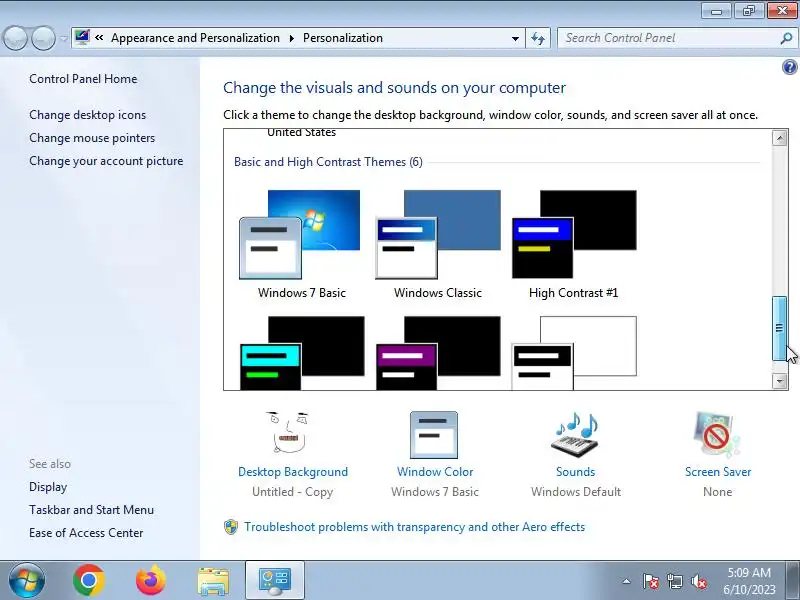Click Appearance and Personalization breadcrumb
The image size is (800, 600).
pyautogui.click(x=195, y=38)
